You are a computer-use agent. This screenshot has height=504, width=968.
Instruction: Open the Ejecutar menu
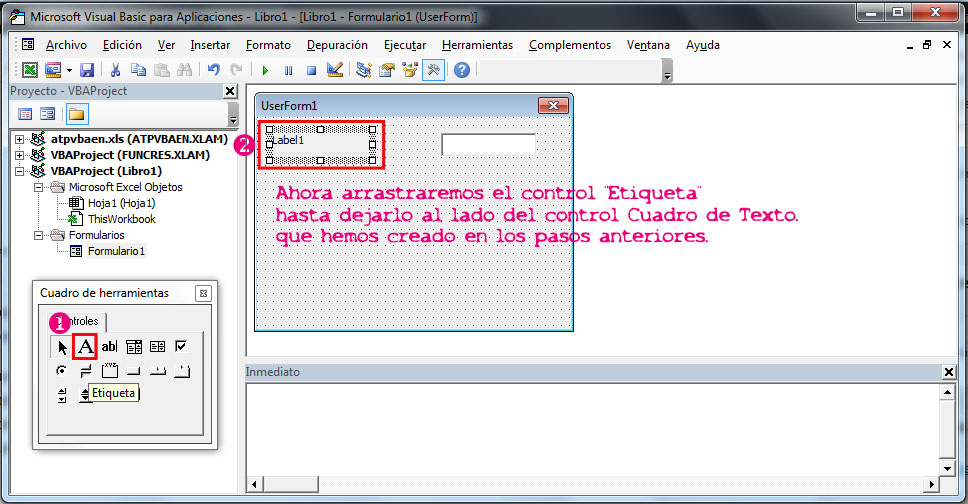coord(405,45)
